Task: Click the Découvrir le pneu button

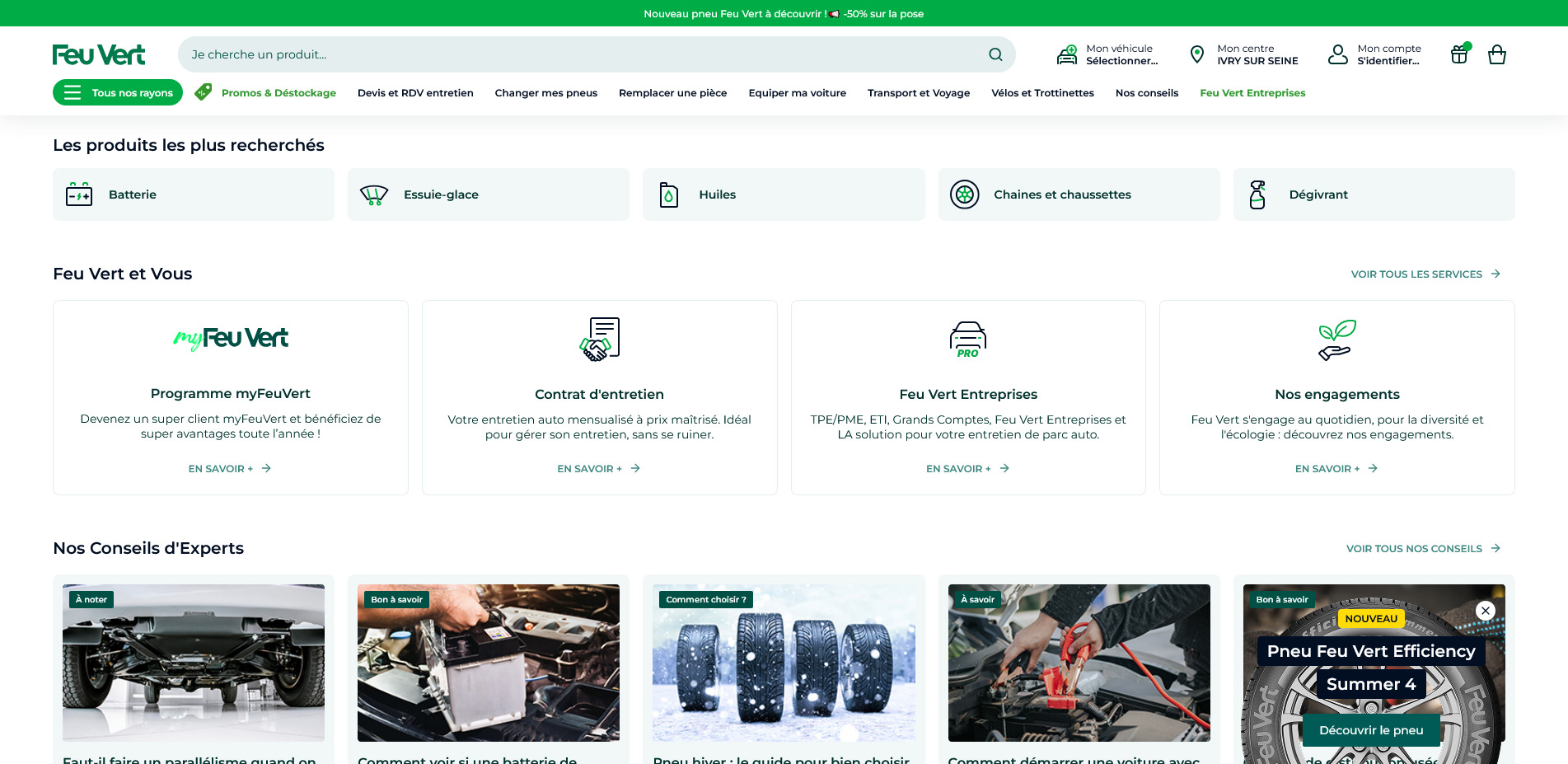Action: (x=1371, y=730)
